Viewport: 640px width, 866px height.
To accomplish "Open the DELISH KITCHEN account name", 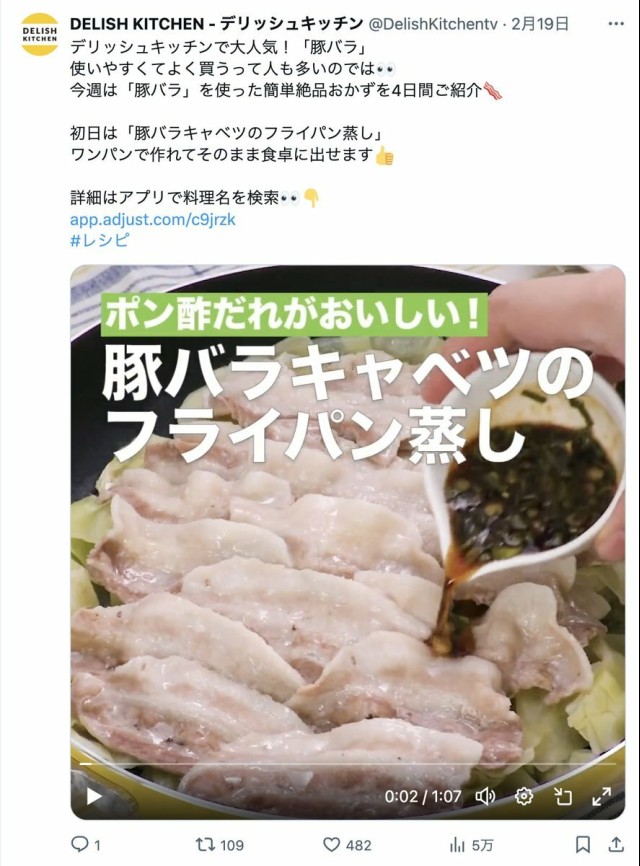I will point(216,24).
